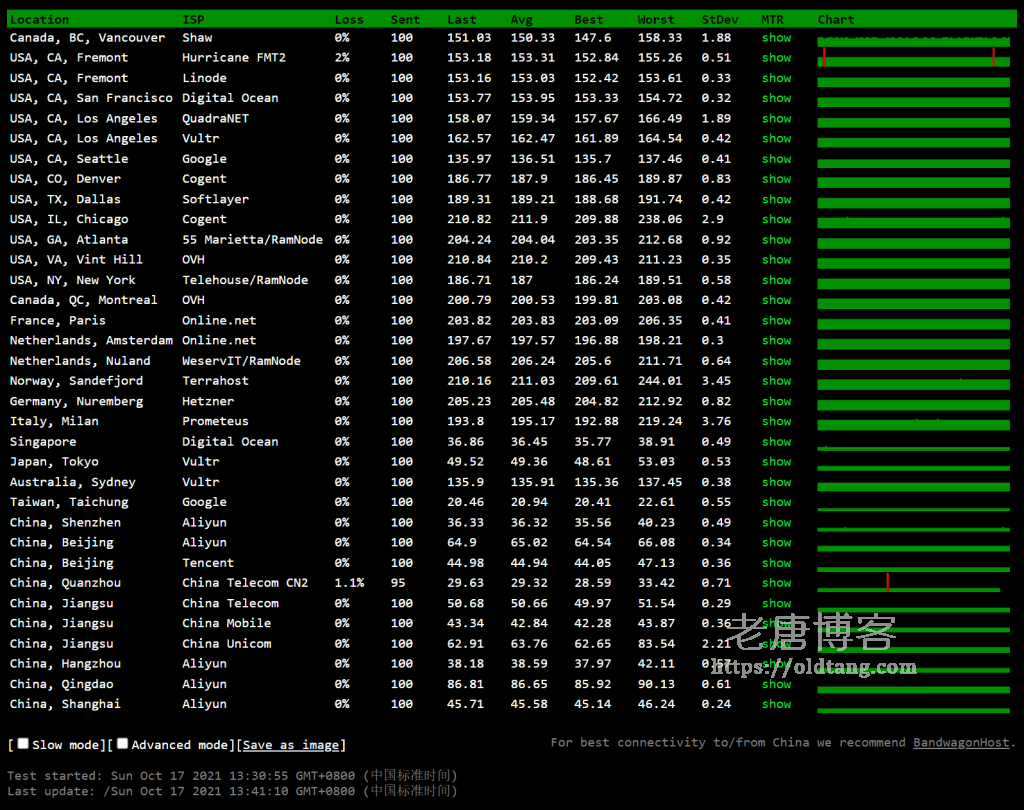Viewport: 1024px width, 810px height.
Task: Click the Loss column header
Action: (349, 20)
